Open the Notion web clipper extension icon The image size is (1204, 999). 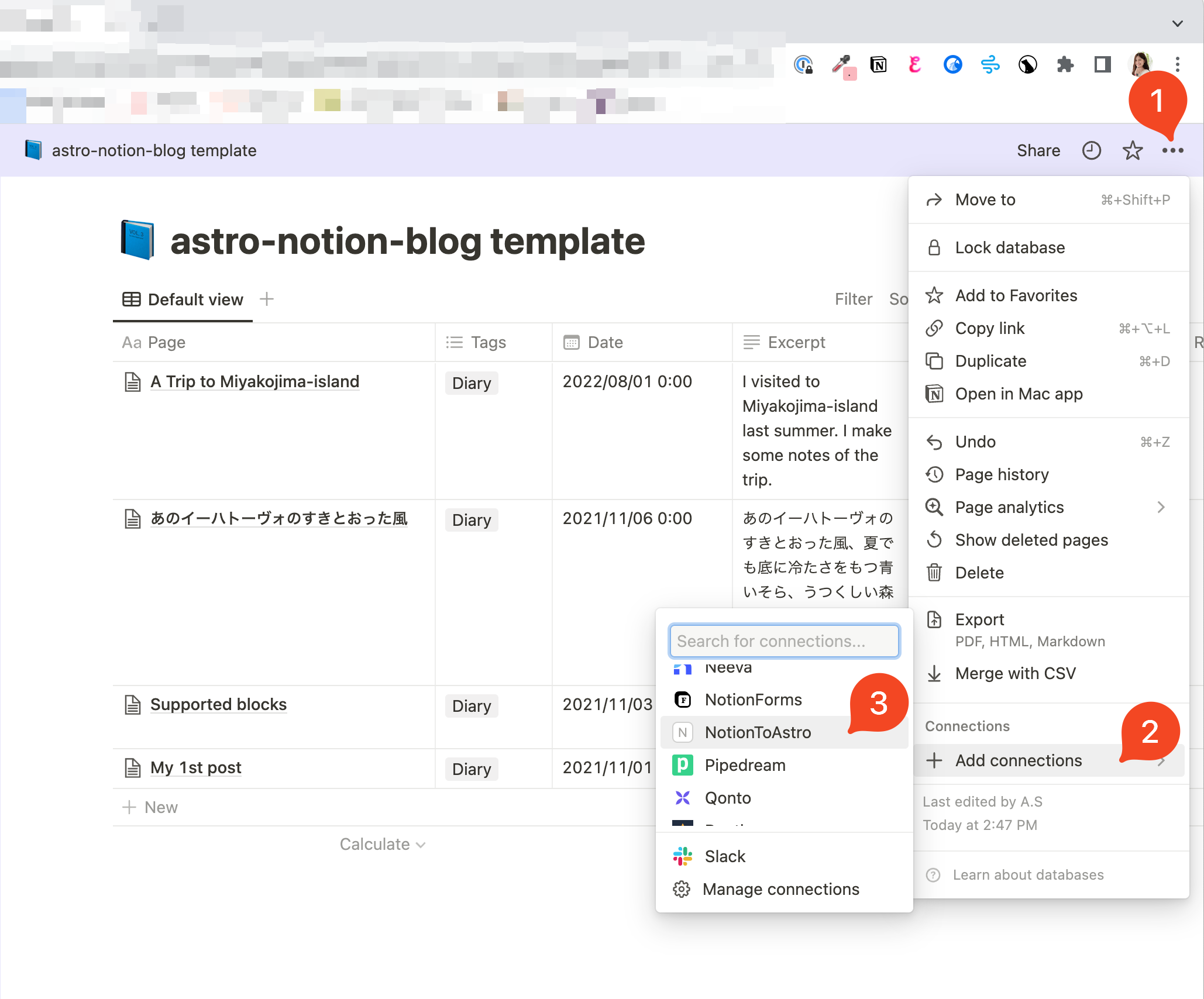tap(878, 64)
